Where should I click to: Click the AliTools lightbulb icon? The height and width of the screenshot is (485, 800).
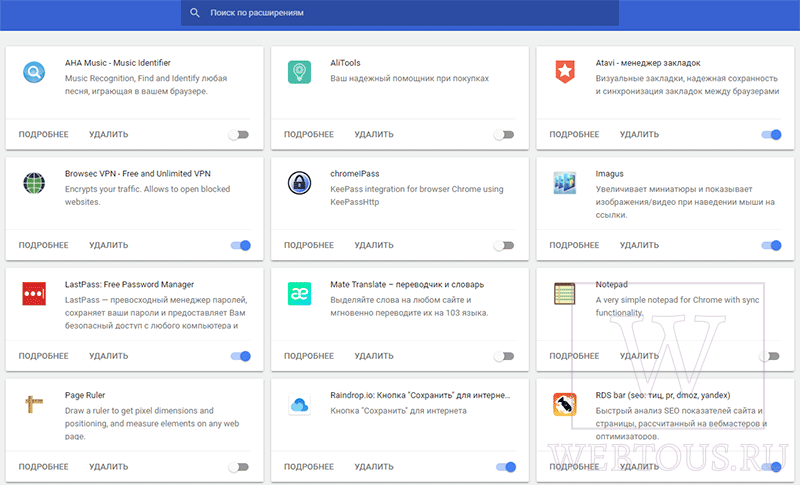click(x=299, y=72)
